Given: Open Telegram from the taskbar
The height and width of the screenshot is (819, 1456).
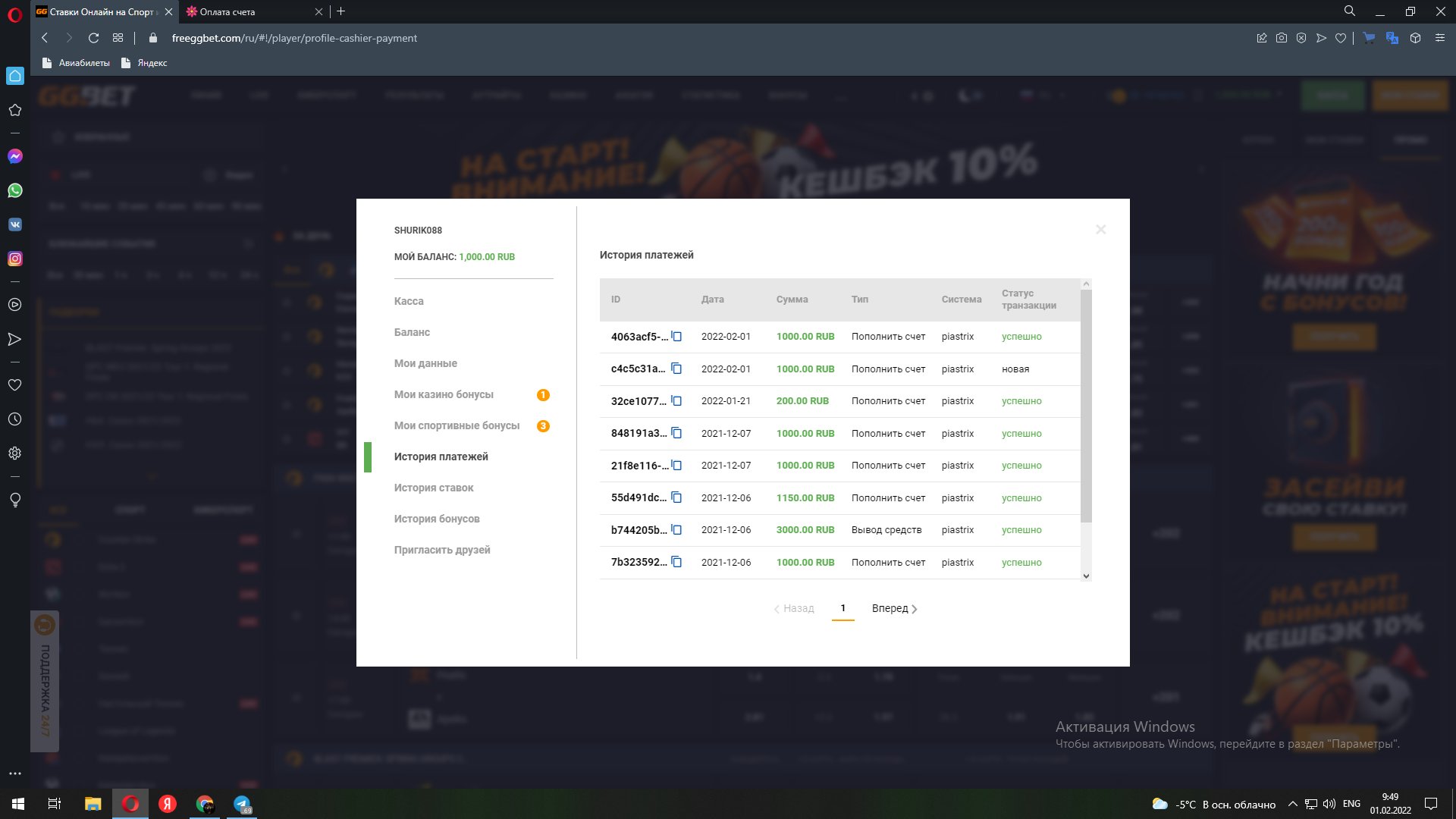Looking at the screenshot, I should click(x=242, y=804).
